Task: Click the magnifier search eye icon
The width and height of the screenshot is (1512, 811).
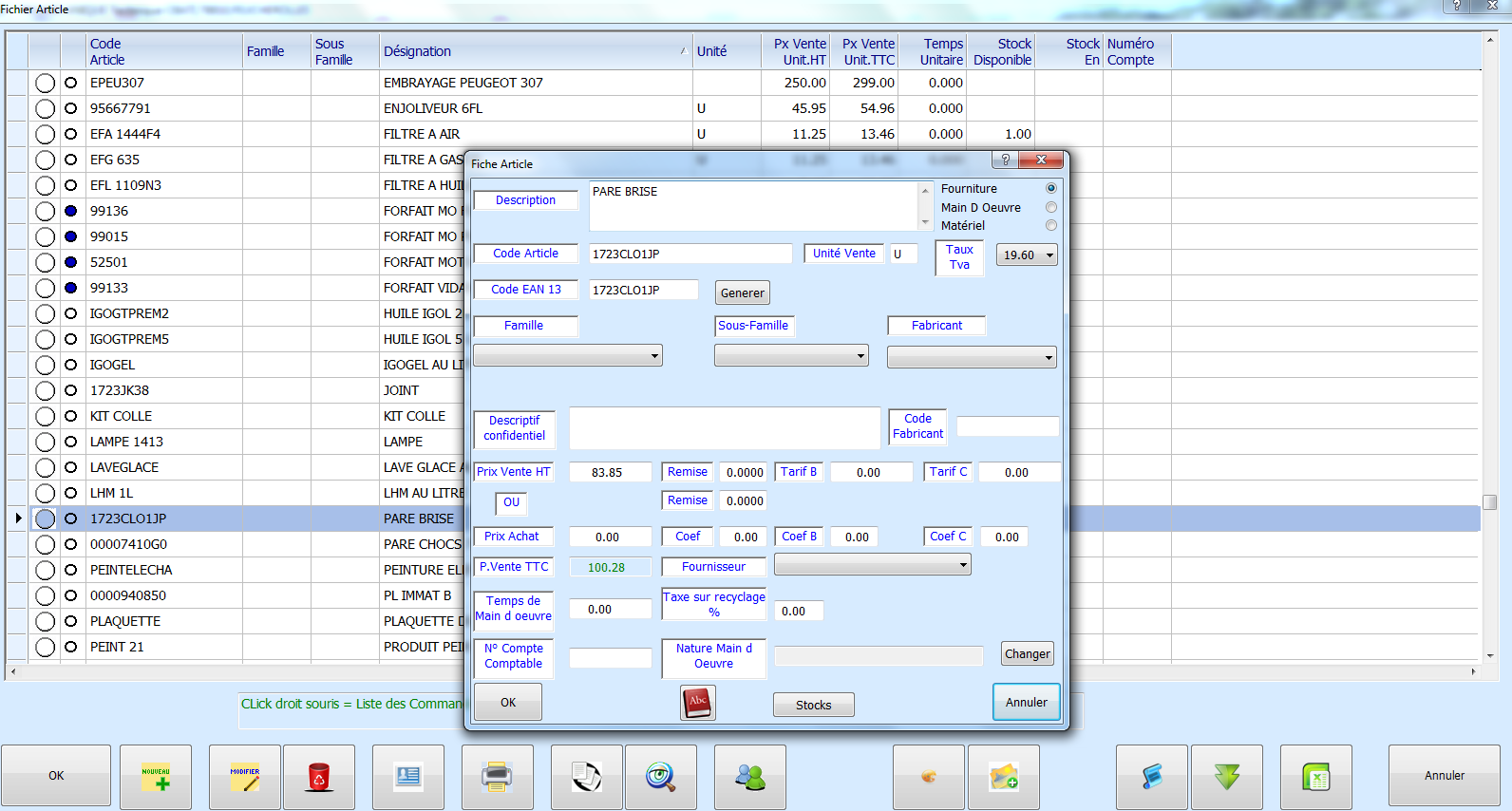Action: 660,777
